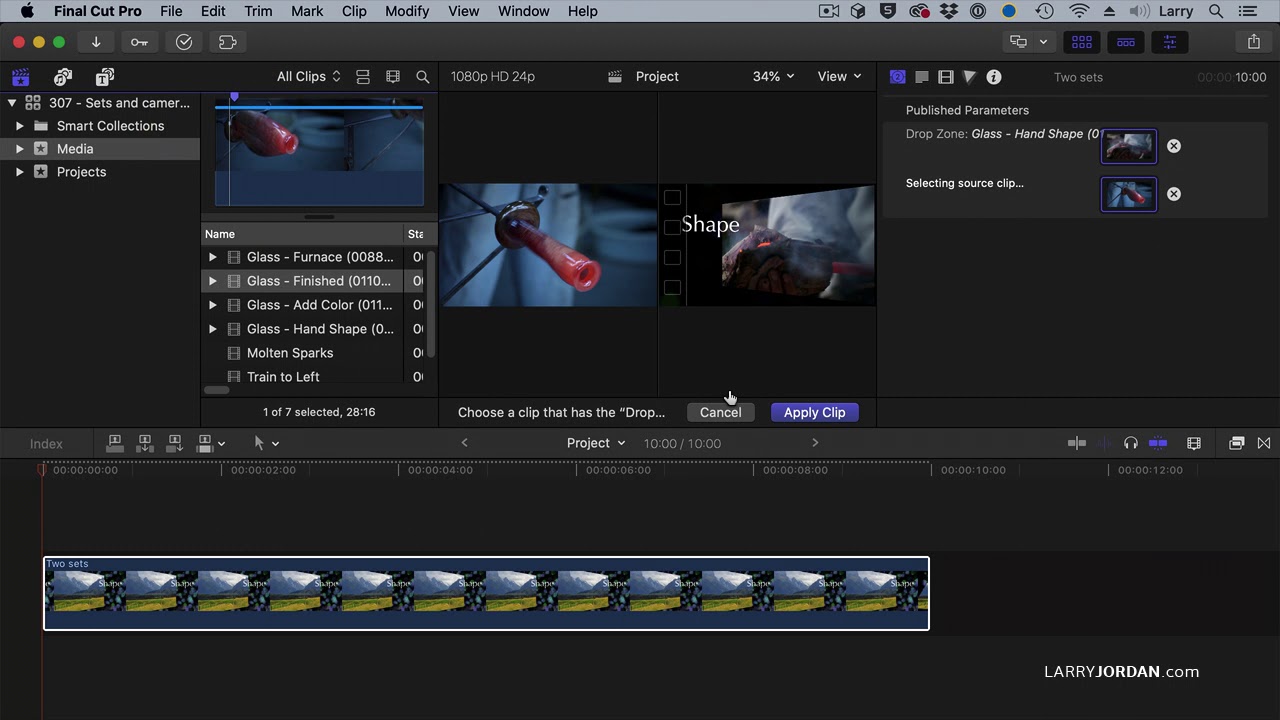Expand Glass - Add Color clip row
The width and height of the screenshot is (1280, 720).
(x=212, y=305)
